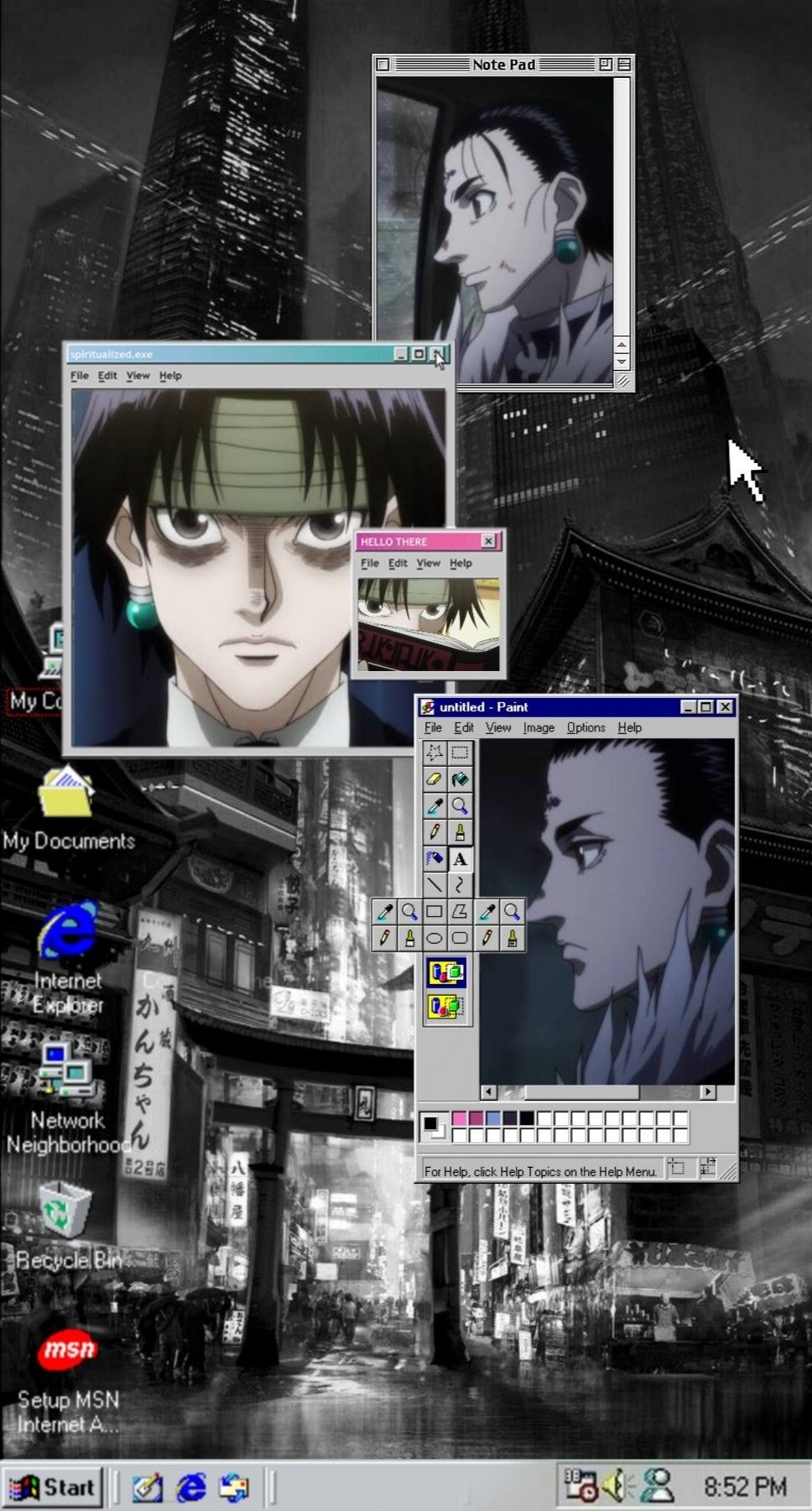This screenshot has width=812, height=1511.
Task: Click the Internet Explorer quick launch icon
Action: tap(191, 1488)
